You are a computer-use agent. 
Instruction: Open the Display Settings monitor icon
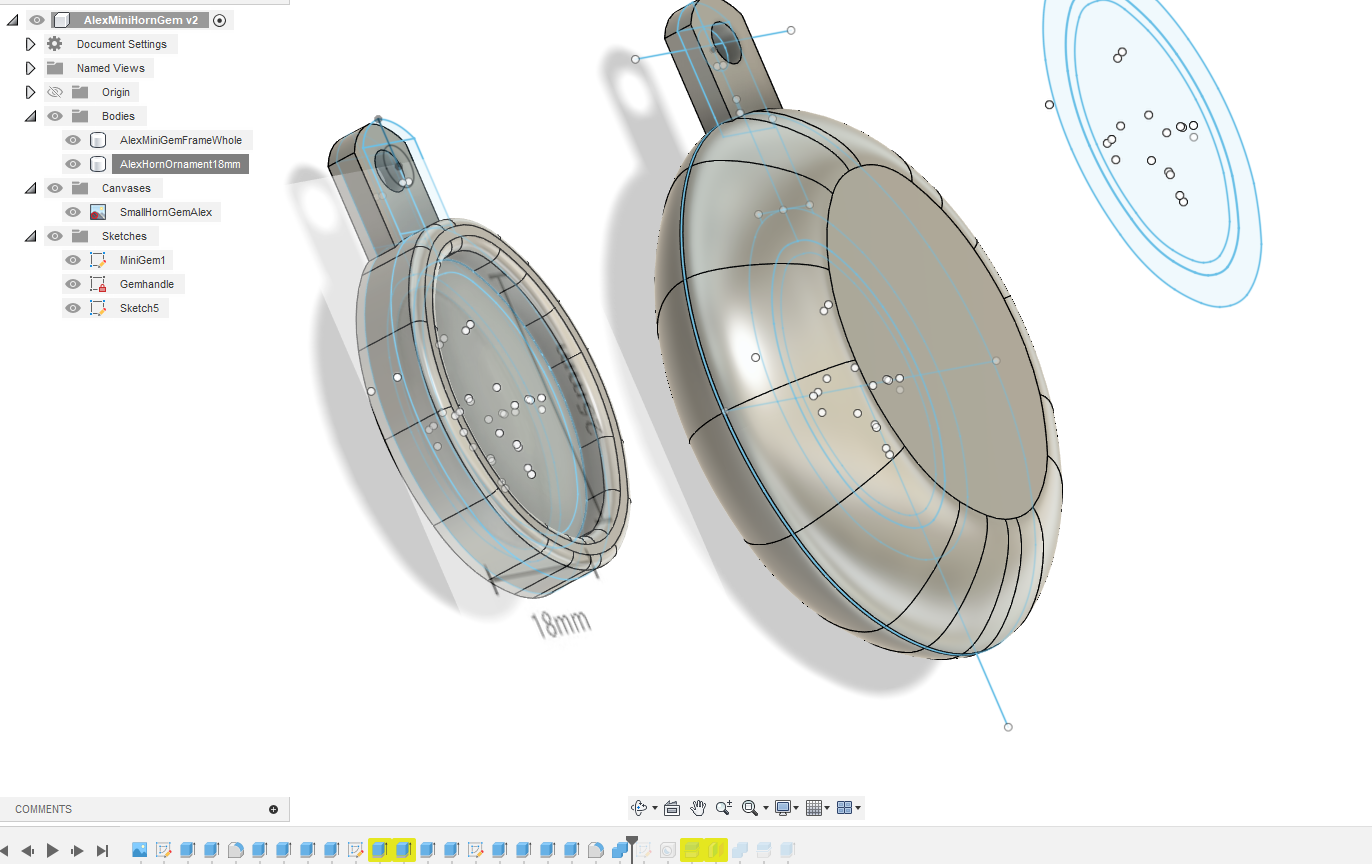tap(783, 808)
